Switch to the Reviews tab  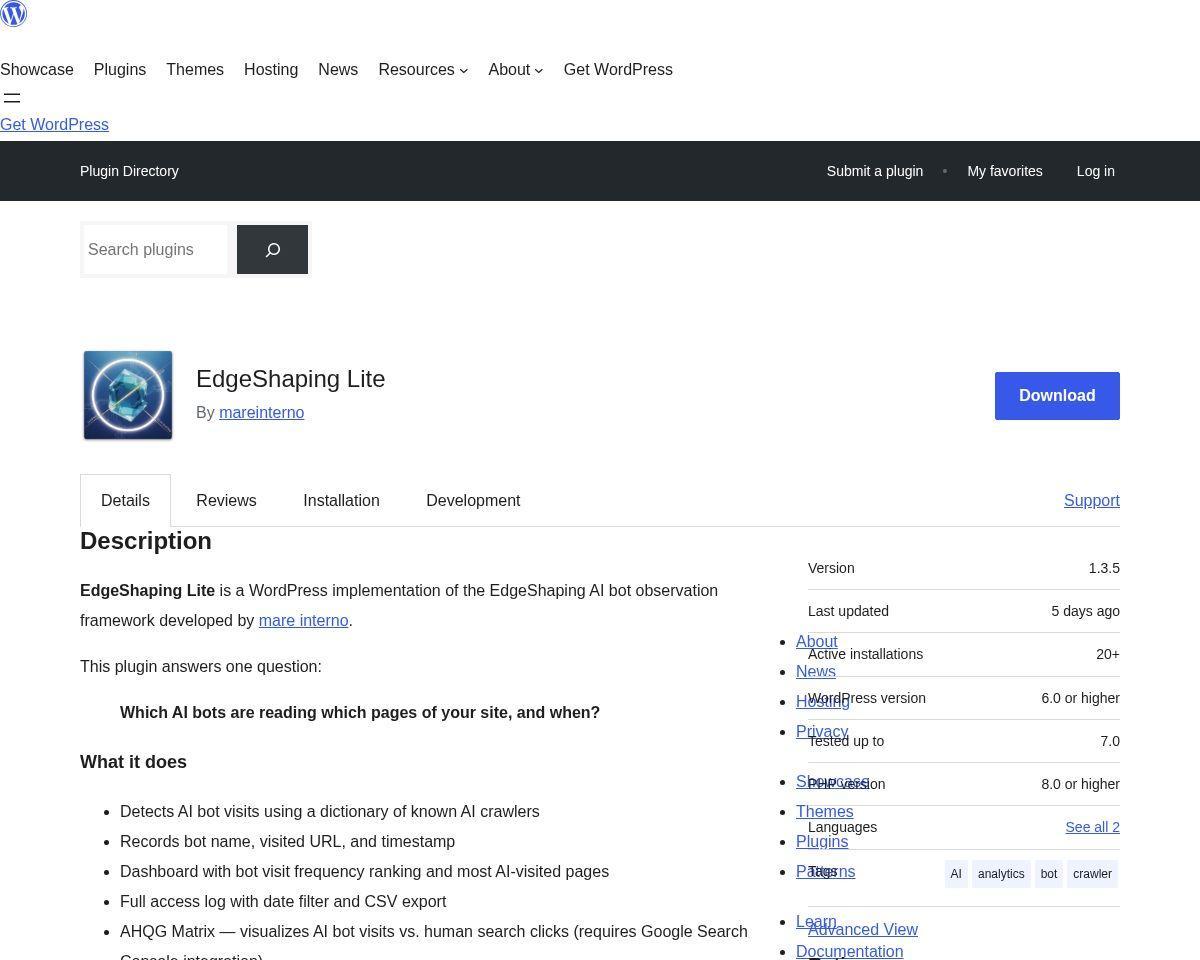pyautogui.click(x=226, y=501)
